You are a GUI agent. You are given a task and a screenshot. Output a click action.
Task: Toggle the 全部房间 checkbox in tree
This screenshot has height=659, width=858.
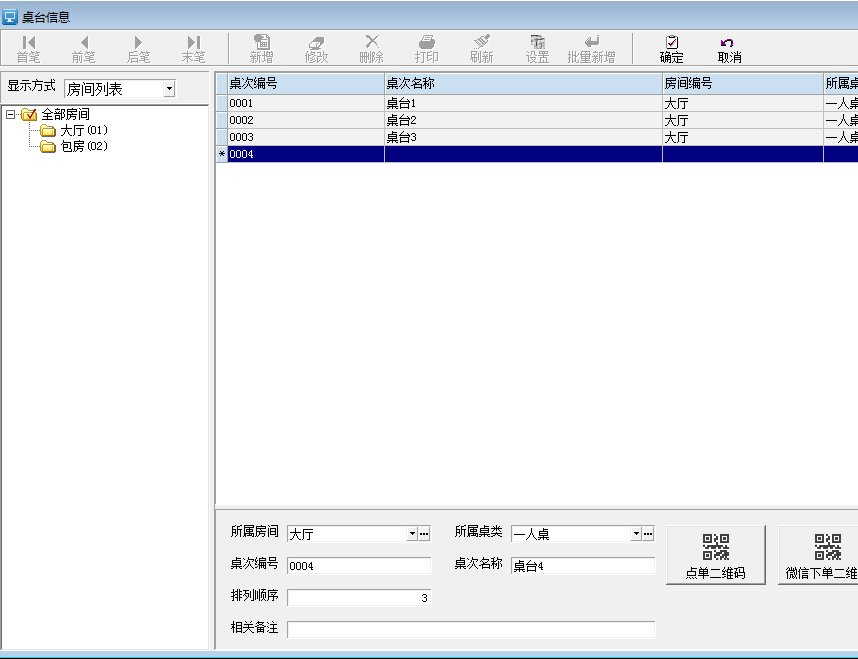pos(29,115)
